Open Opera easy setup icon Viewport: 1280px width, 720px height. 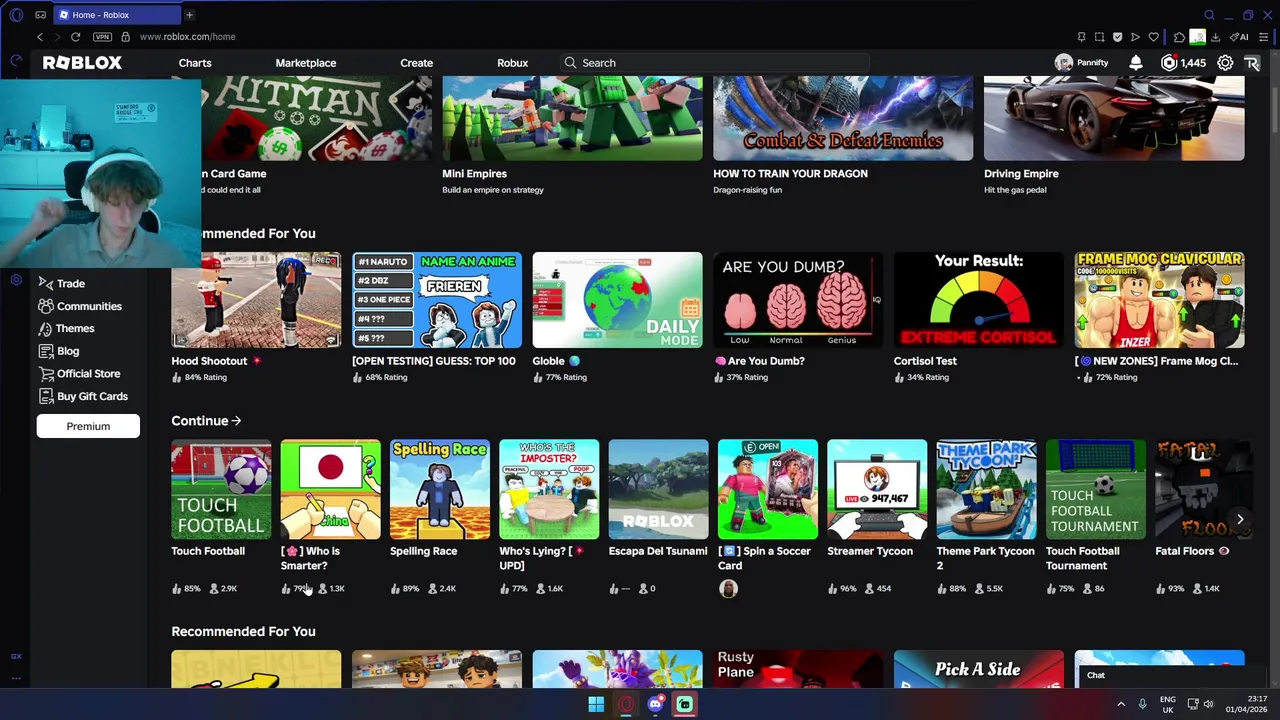(x=1263, y=37)
